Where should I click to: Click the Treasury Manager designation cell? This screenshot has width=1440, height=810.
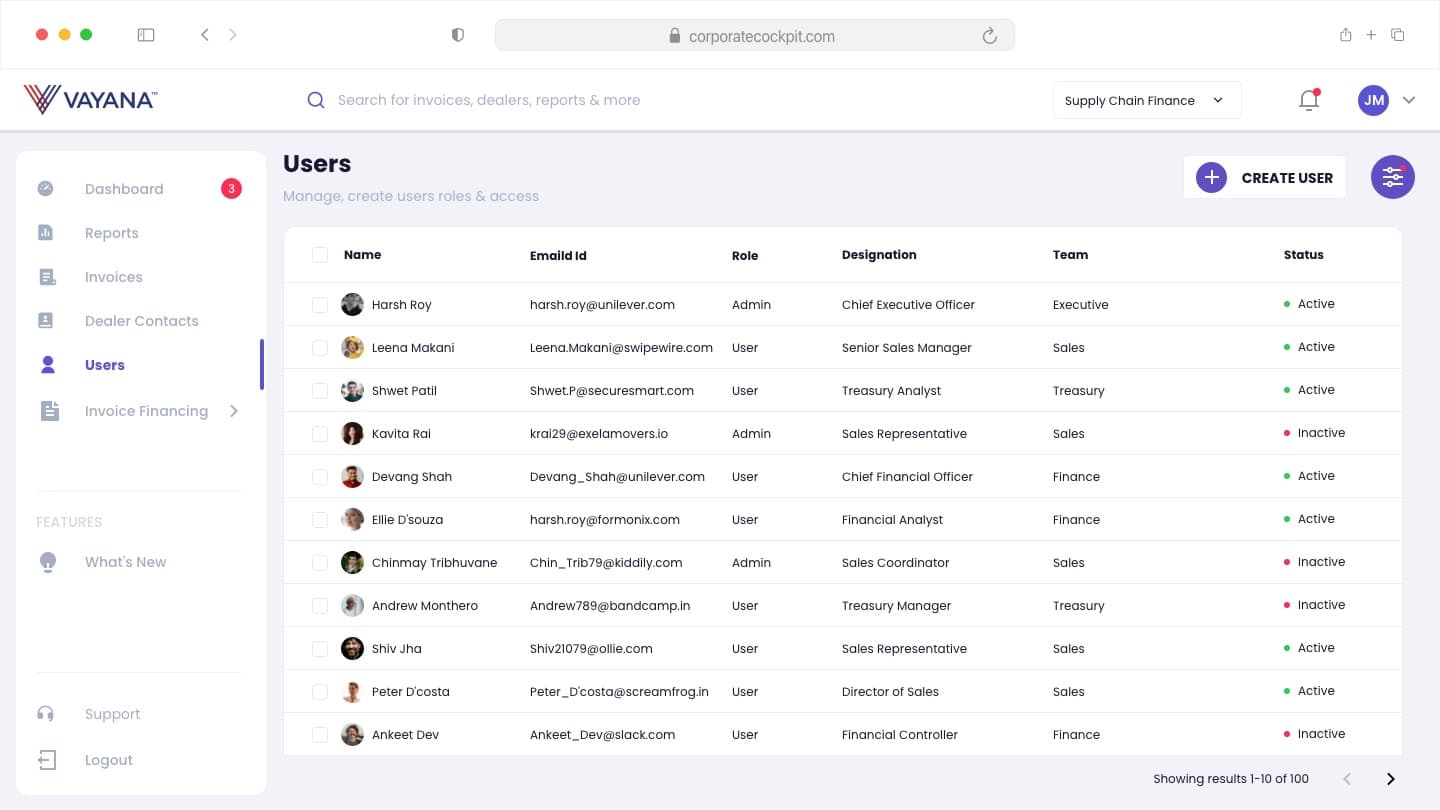896,606
